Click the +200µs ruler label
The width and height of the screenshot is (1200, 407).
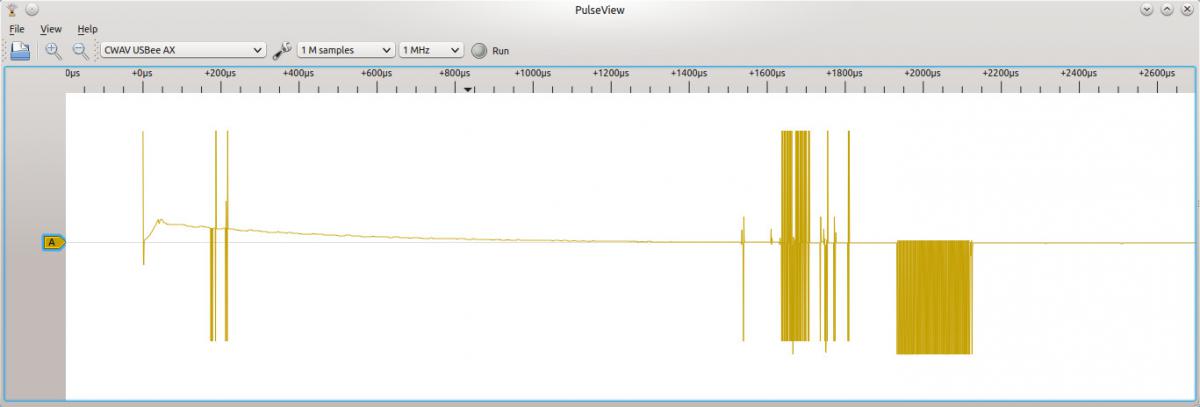point(220,74)
